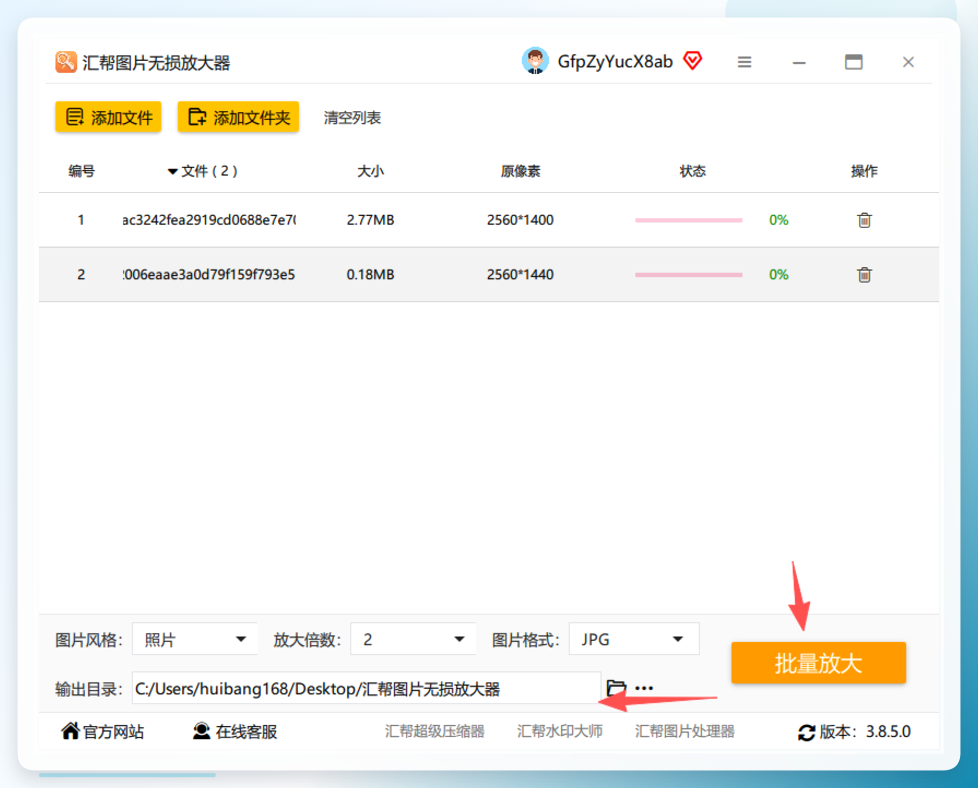Select file name 006eaae3a0d79f159f793e5
This screenshot has width=978, height=788.
(x=209, y=274)
